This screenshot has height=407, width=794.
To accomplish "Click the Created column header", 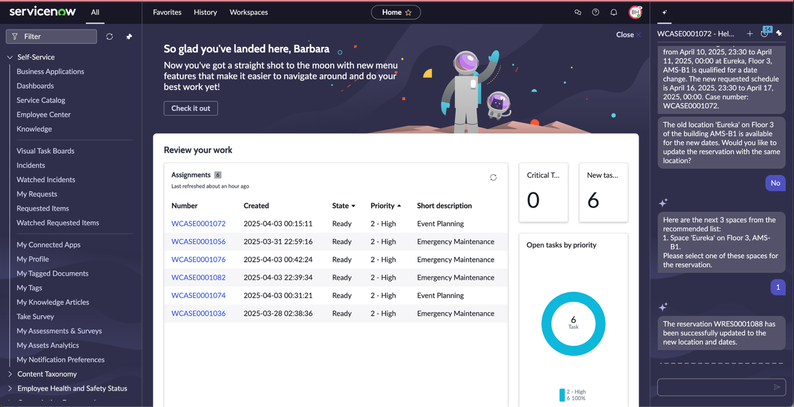I will click(256, 206).
